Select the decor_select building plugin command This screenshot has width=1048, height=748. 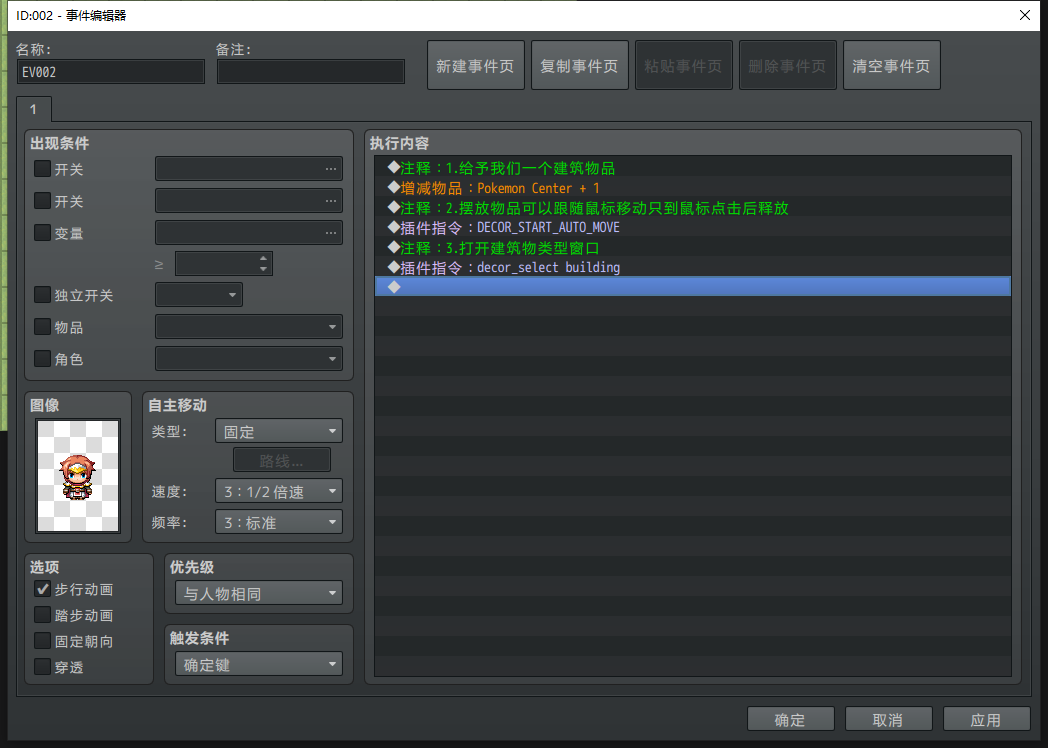pyautogui.click(x=692, y=267)
